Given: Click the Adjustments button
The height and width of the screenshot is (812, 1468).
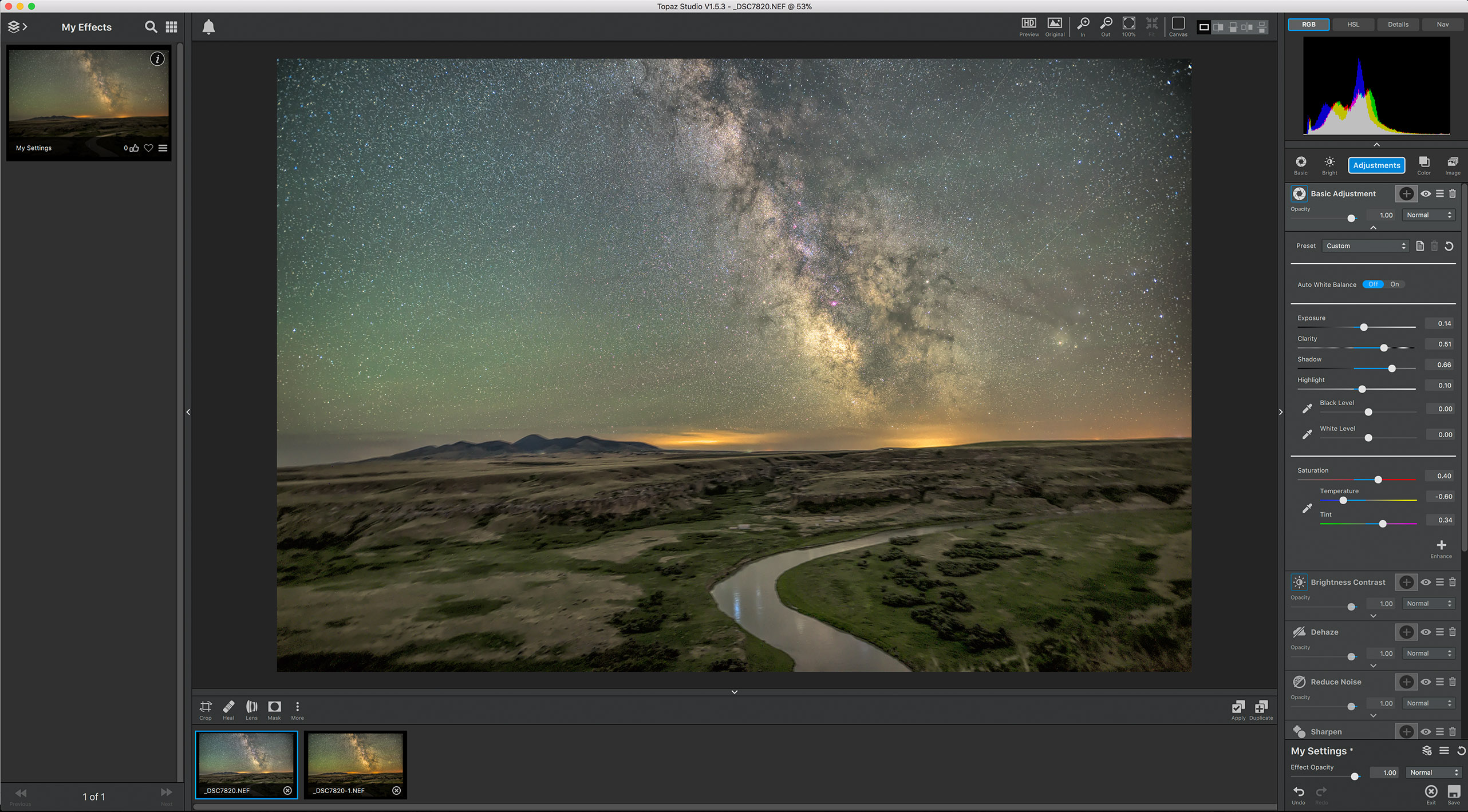Looking at the screenshot, I should (1376, 165).
